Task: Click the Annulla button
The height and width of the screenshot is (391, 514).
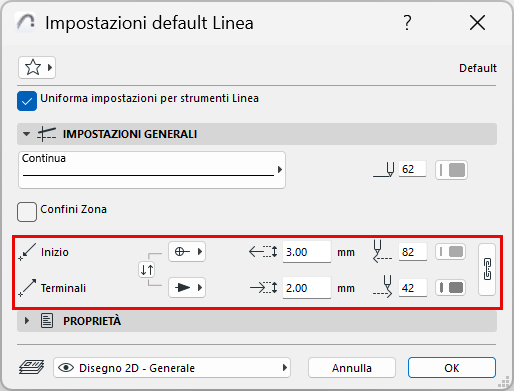Action: click(352, 368)
